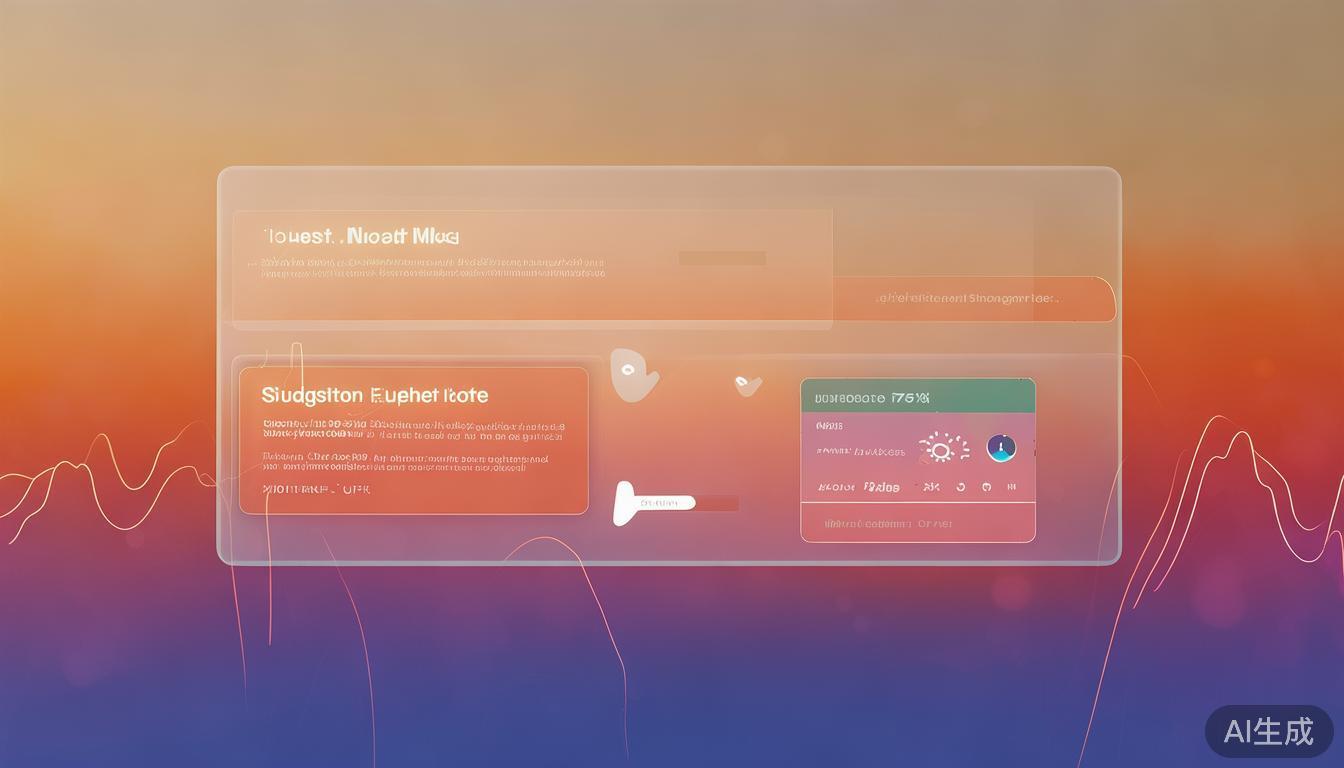The height and width of the screenshot is (768, 1344).
Task: Click the first circular icon in widget row
Action: pyautogui.click(x=960, y=487)
